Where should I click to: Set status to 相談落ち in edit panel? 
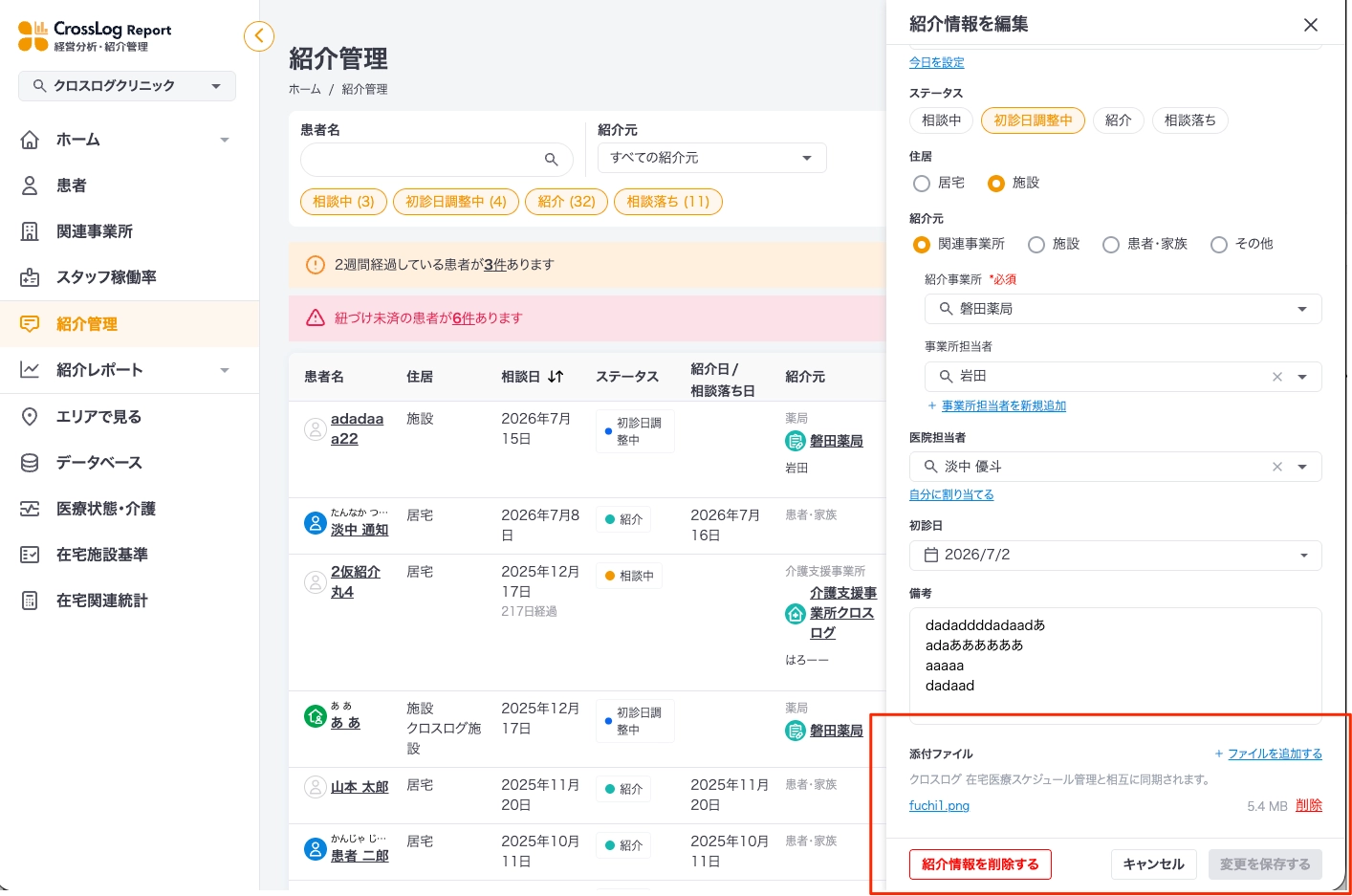click(x=1190, y=120)
